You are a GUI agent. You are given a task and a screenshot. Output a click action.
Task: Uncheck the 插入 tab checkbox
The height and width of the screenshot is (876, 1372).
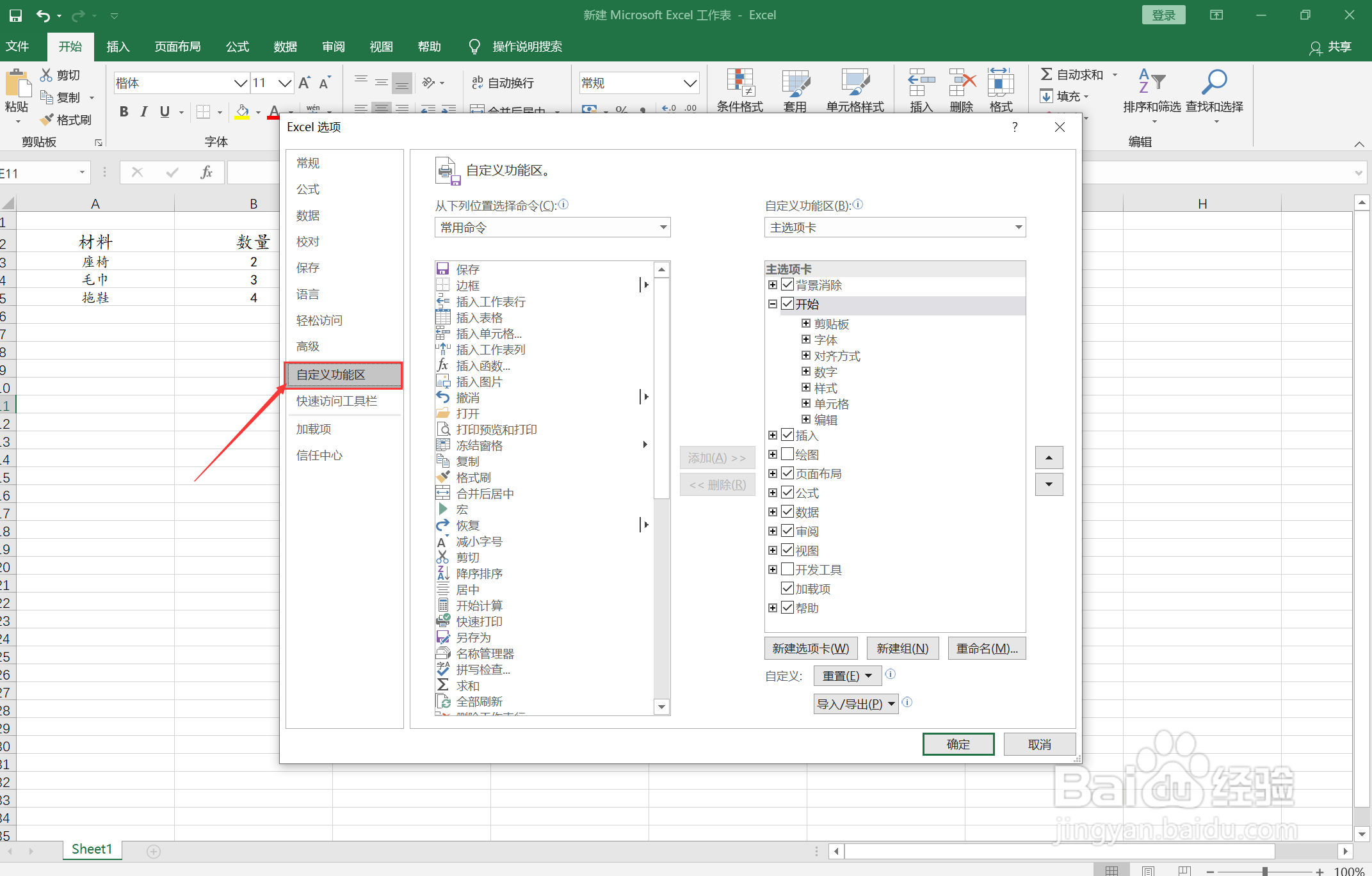787,435
